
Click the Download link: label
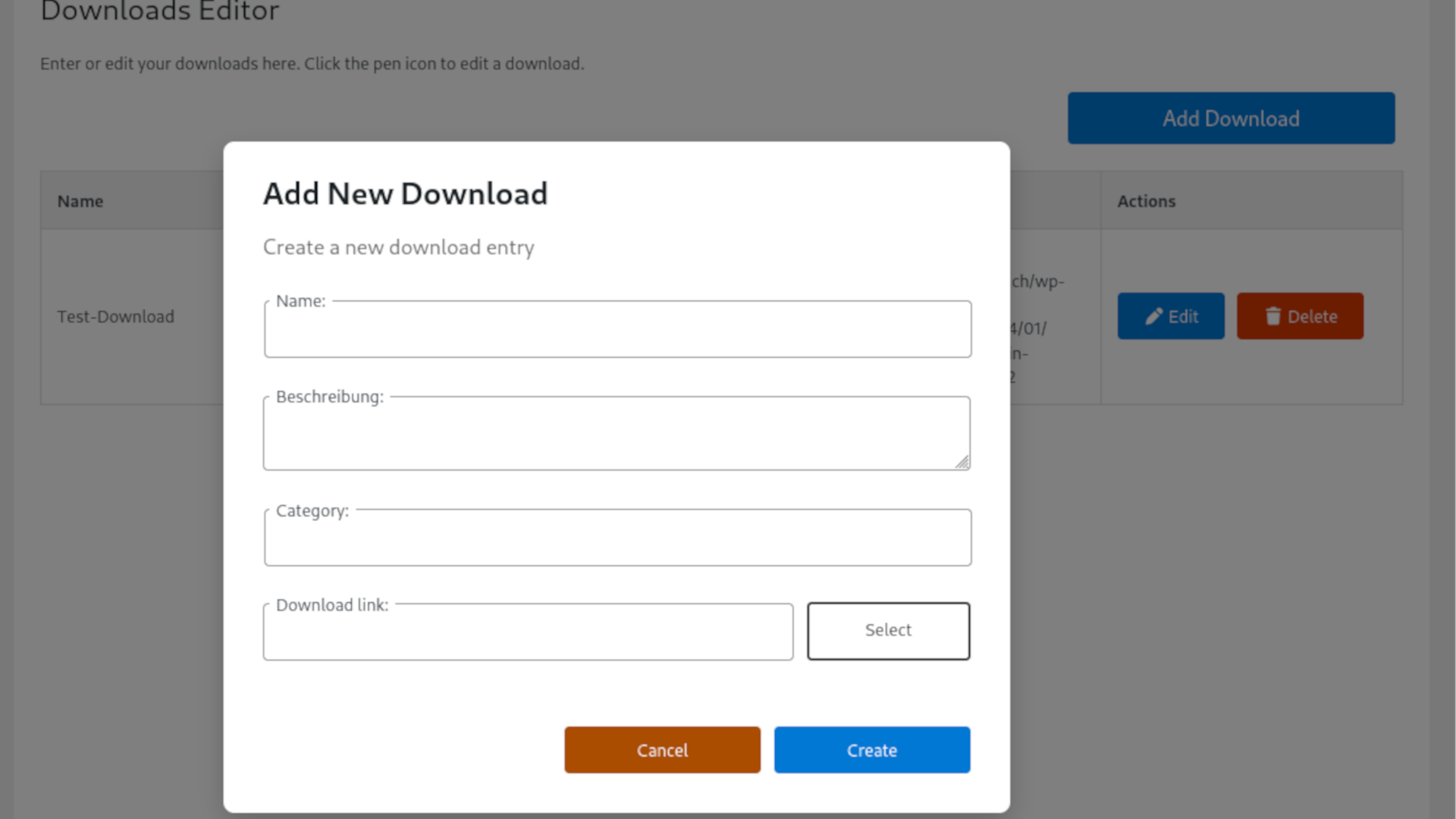point(331,605)
